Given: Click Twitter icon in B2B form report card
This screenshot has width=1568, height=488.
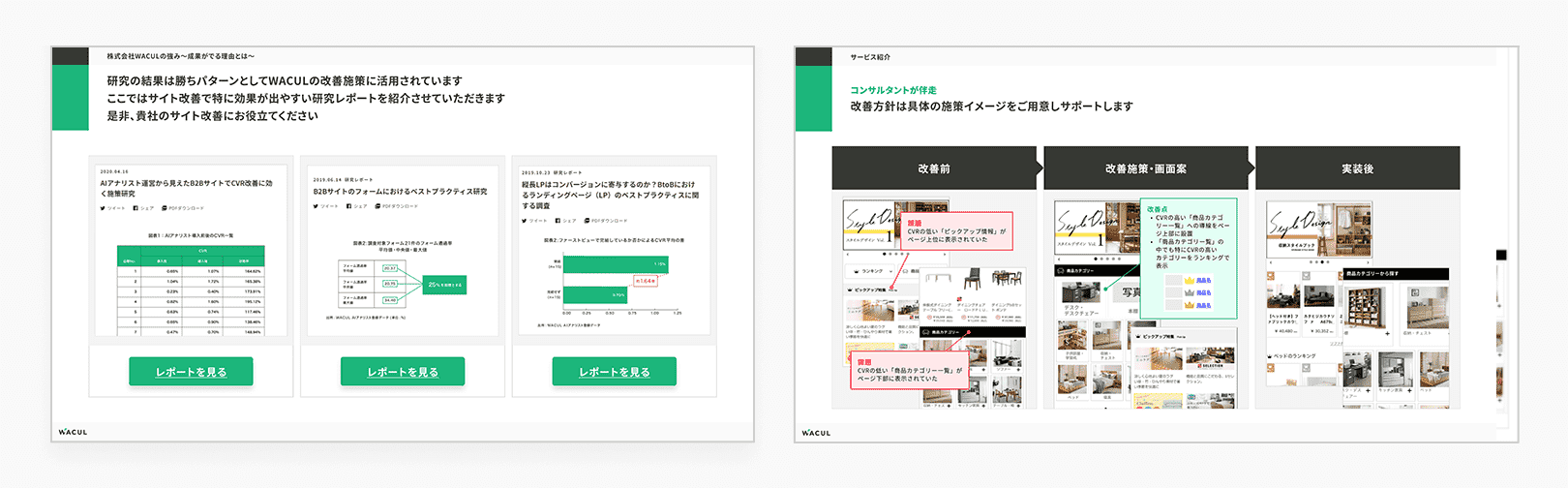Looking at the screenshot, I should point(316,206).
